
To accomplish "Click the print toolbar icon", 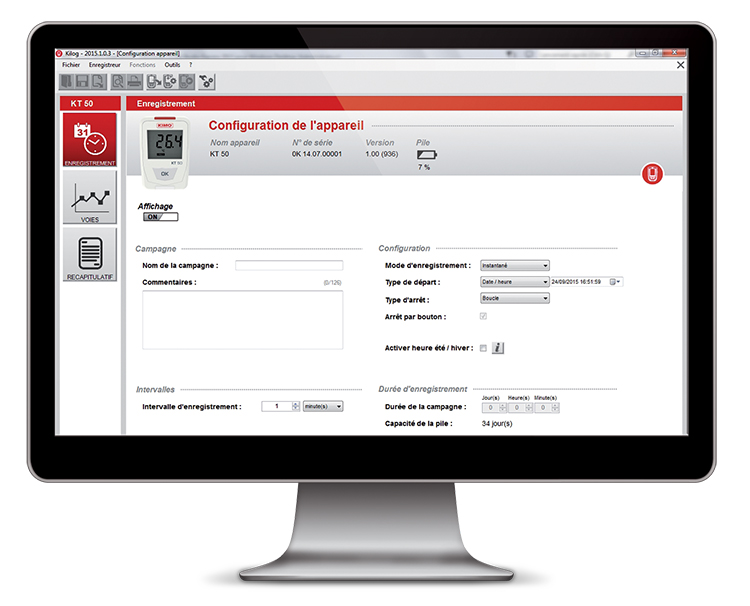I will click(x=133, y=82).
